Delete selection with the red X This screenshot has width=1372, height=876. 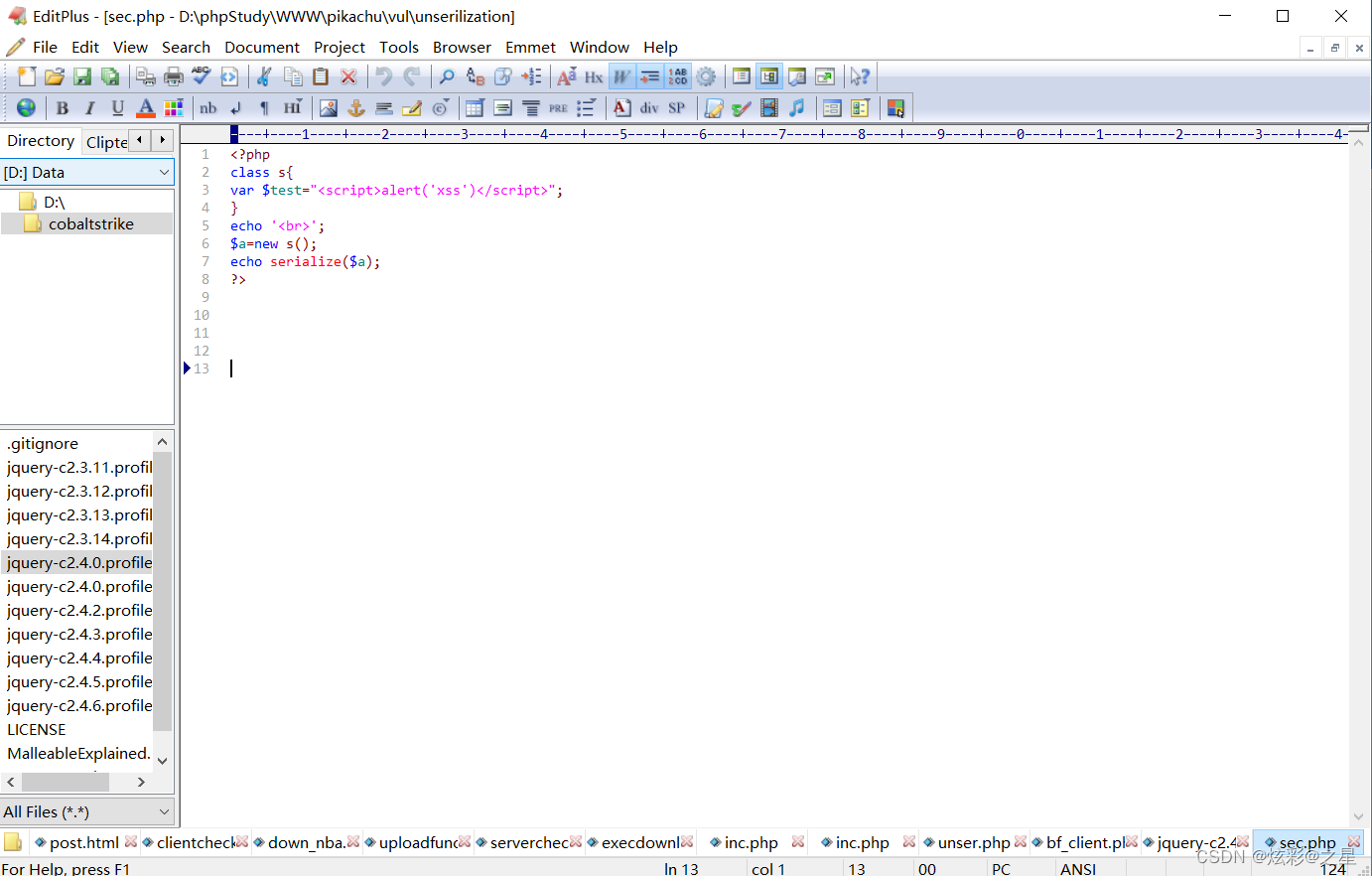(348, 76)
